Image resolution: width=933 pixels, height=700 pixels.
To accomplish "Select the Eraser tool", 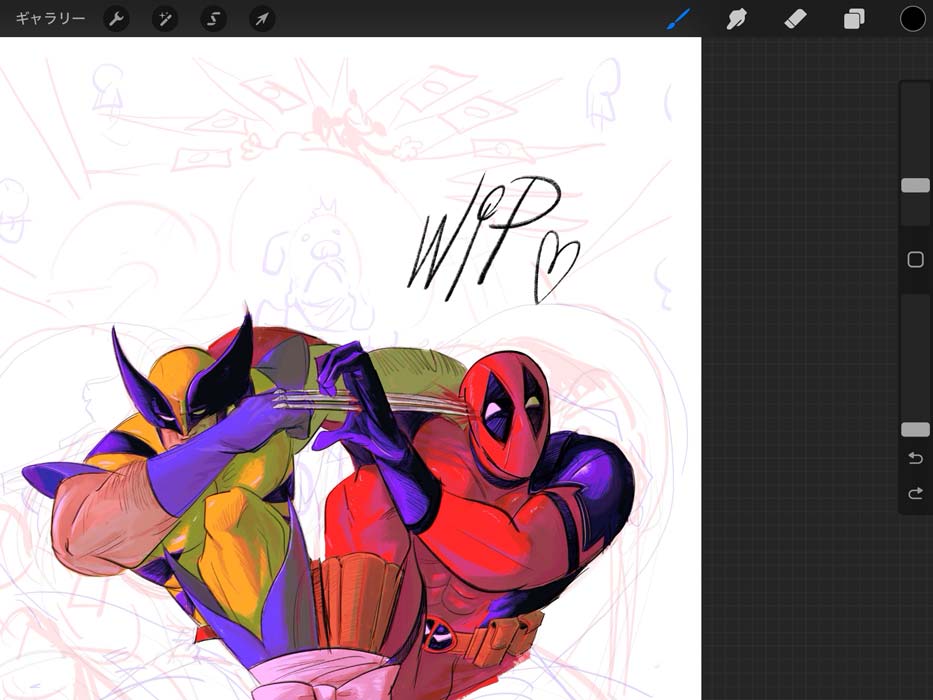I will (x=795, y=19).
